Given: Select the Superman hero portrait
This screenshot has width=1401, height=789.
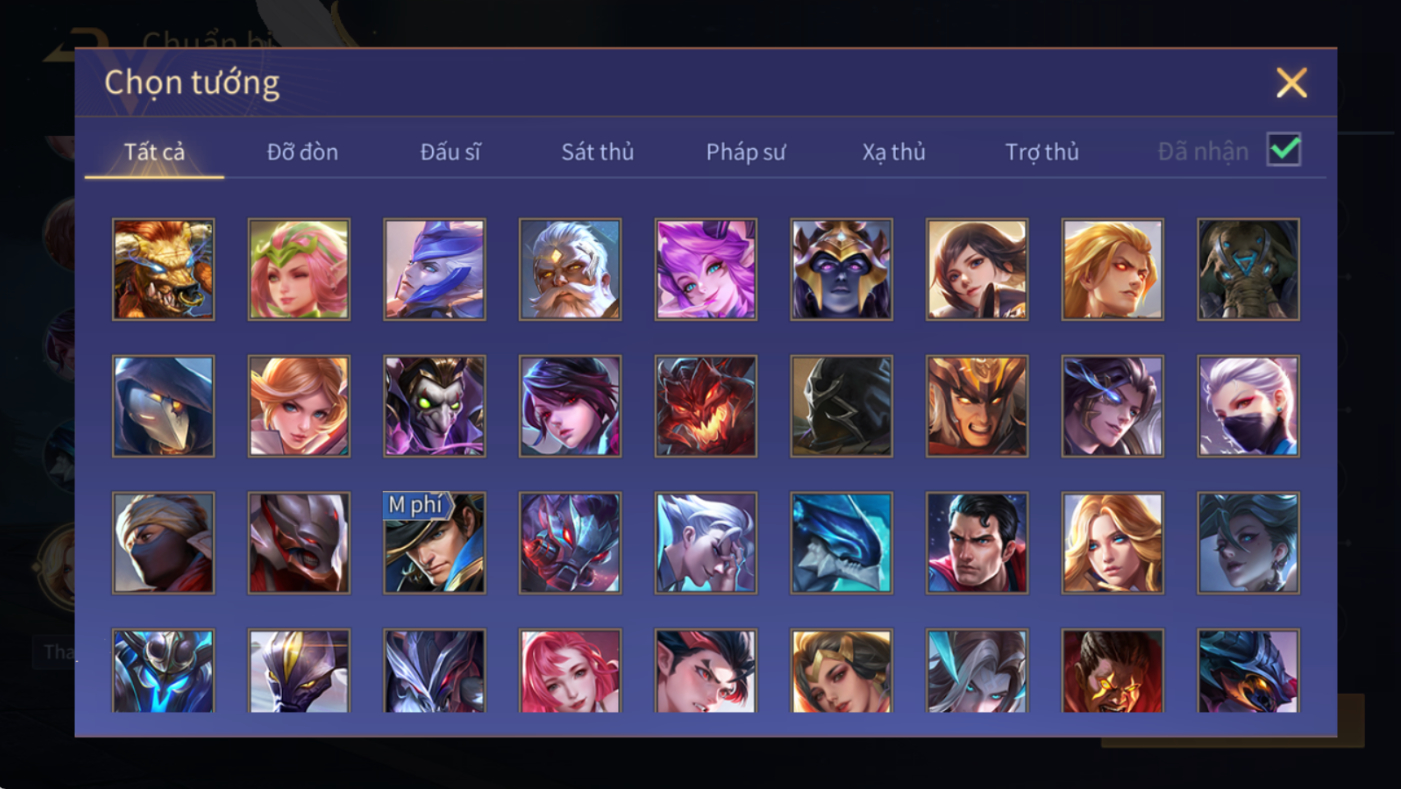Looking at the screenshot, I should pyautogui.click(x=977, y=543).
